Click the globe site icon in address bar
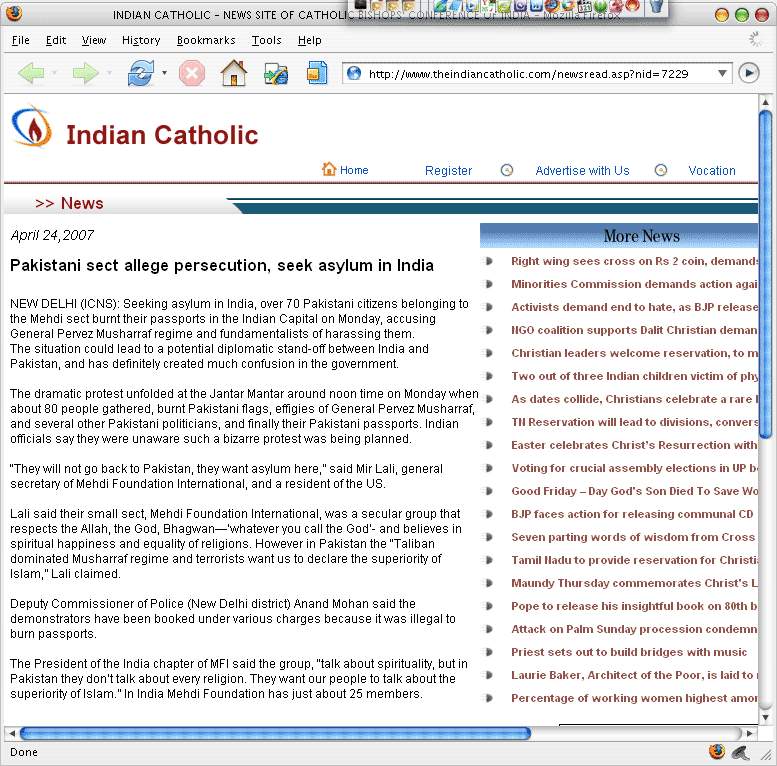The image size is (777, 766). pos(354,73)
